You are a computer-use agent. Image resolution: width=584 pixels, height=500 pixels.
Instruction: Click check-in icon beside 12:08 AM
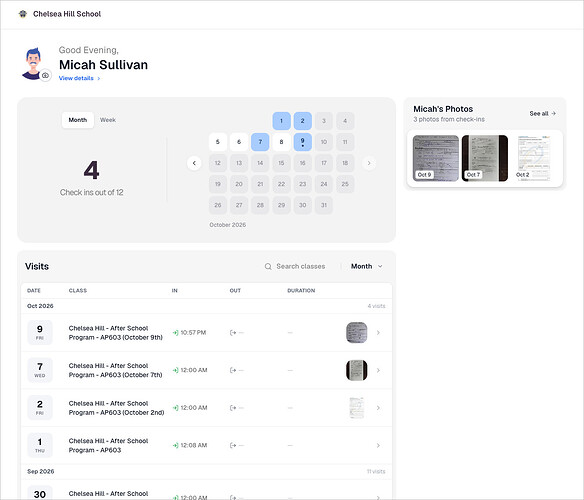(x=175, y=446)
